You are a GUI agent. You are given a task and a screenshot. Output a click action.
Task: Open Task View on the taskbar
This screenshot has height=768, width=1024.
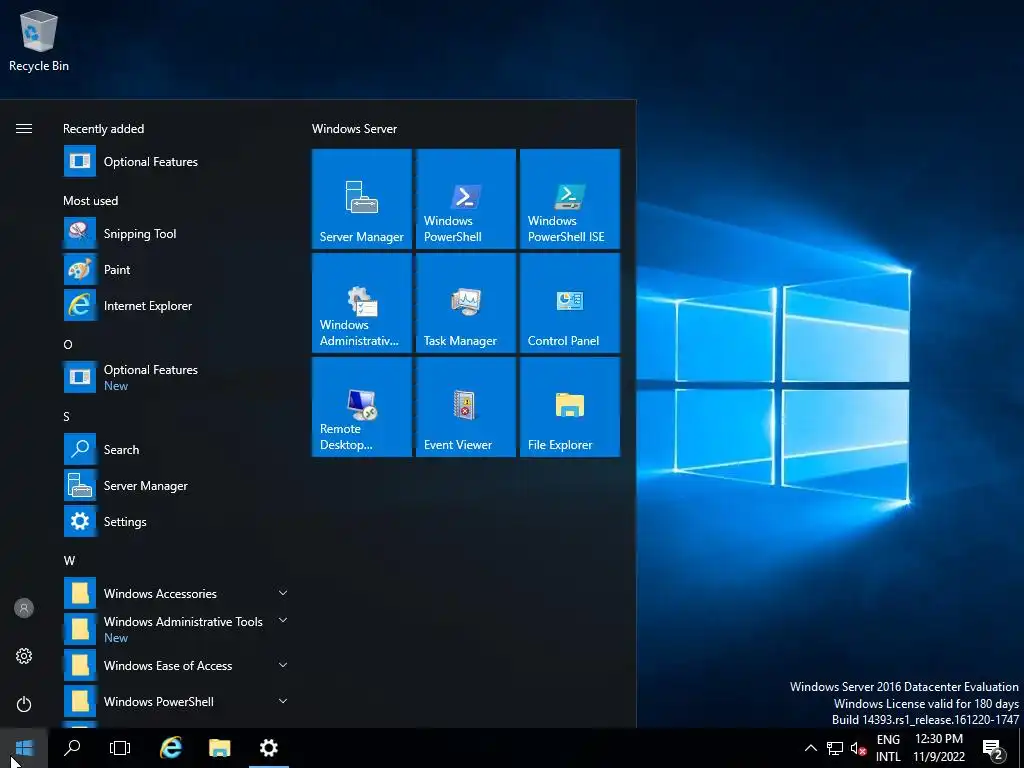(120, 748)
